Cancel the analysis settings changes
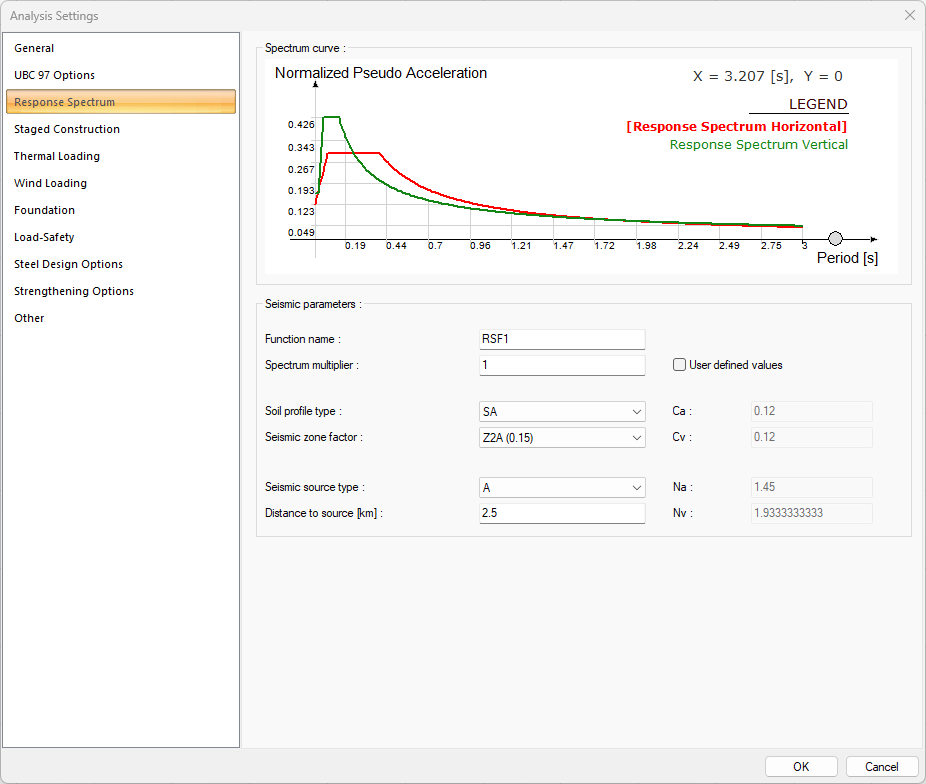 point(881,767)
